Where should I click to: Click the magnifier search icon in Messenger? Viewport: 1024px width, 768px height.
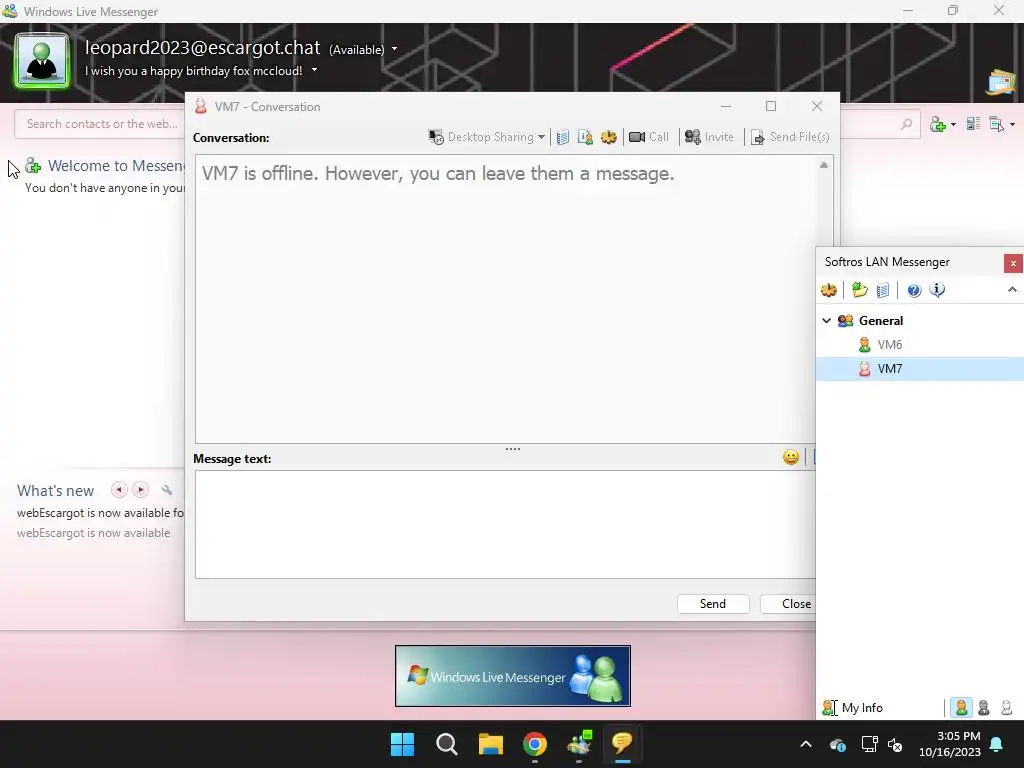pos(906,124)
